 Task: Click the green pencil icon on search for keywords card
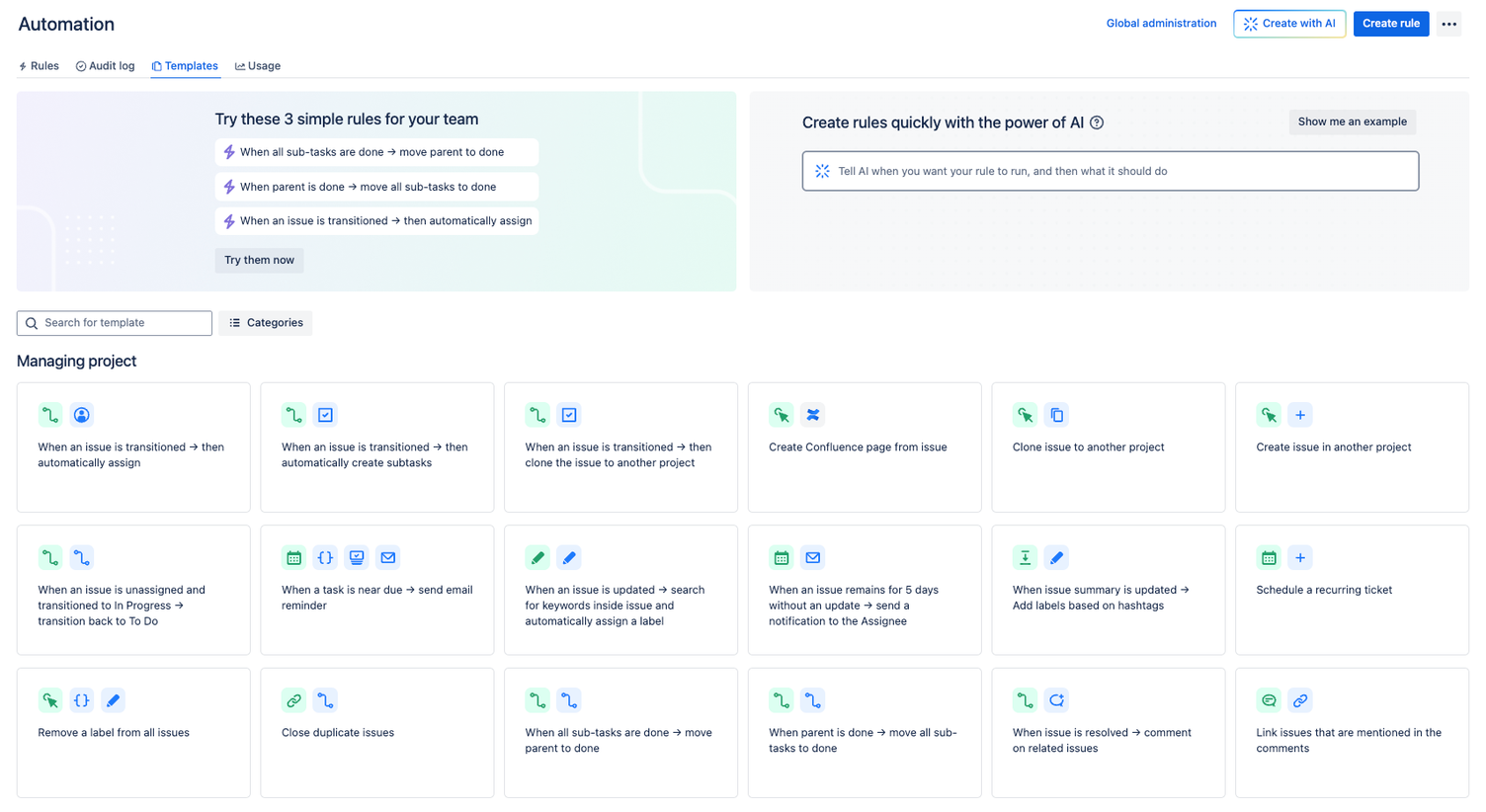[537, 557]
